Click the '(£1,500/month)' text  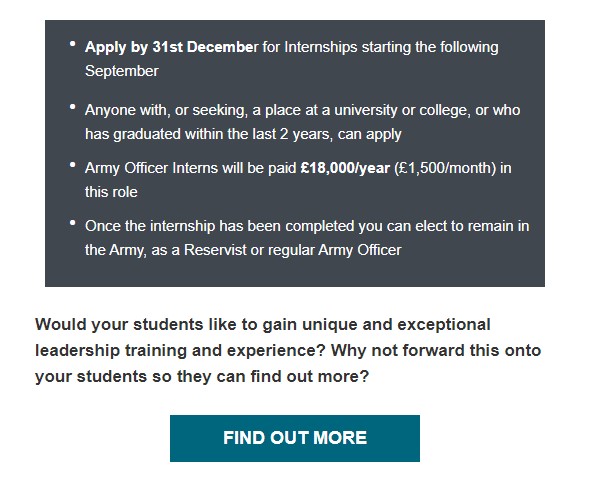click(445, 168)
